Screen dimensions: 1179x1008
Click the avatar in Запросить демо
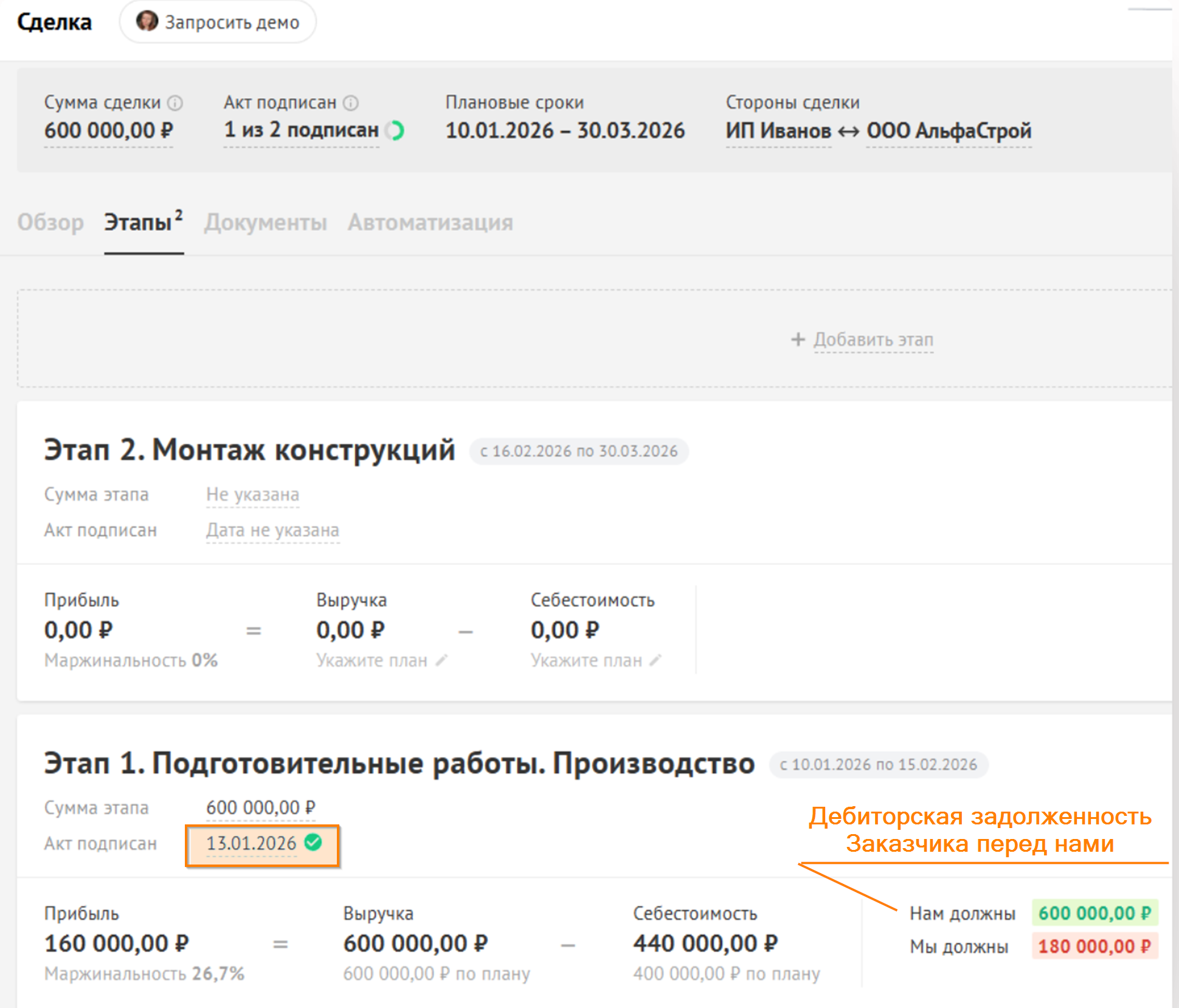(x=147, y=21)
